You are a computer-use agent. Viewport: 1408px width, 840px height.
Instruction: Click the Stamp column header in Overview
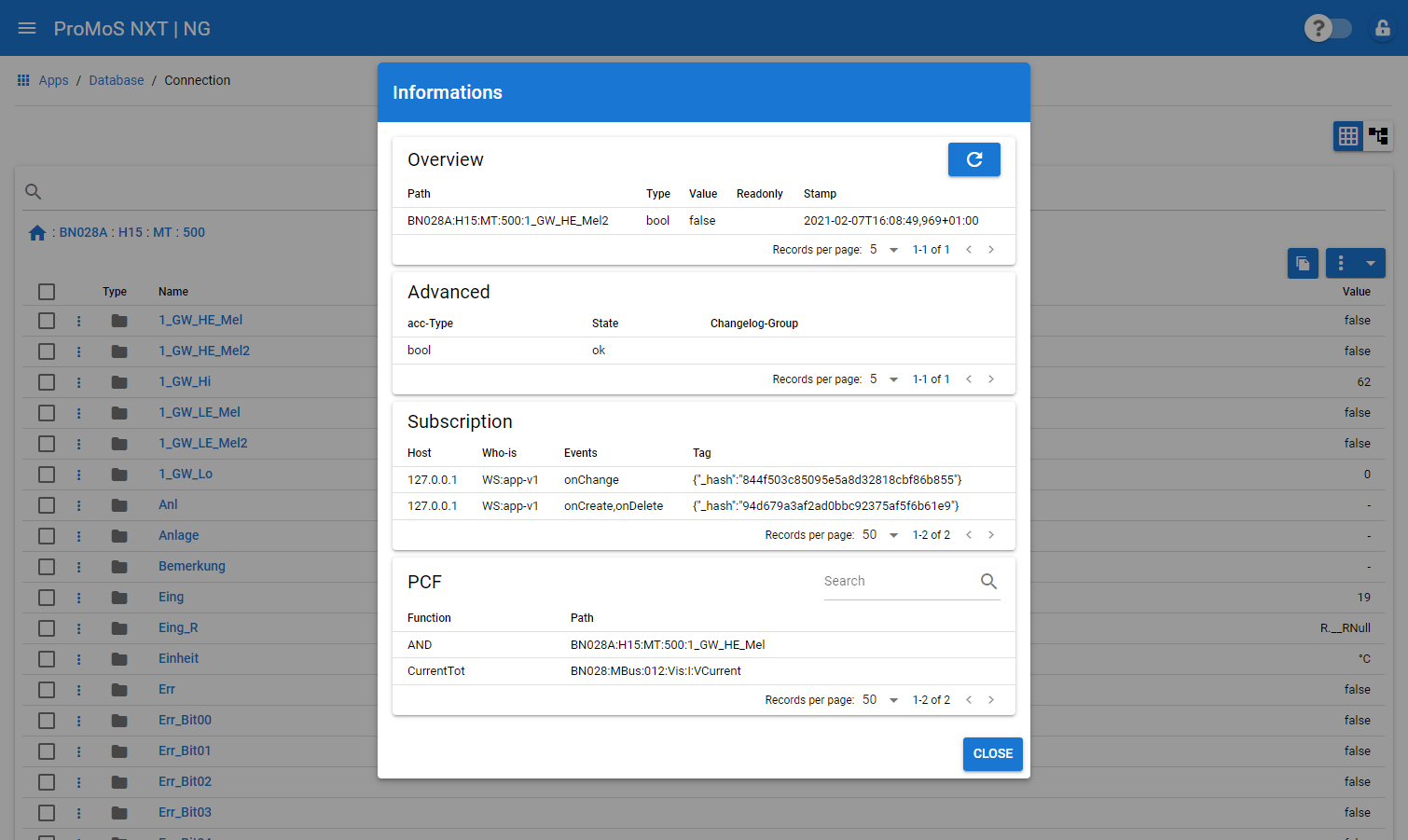pos(820,194)
